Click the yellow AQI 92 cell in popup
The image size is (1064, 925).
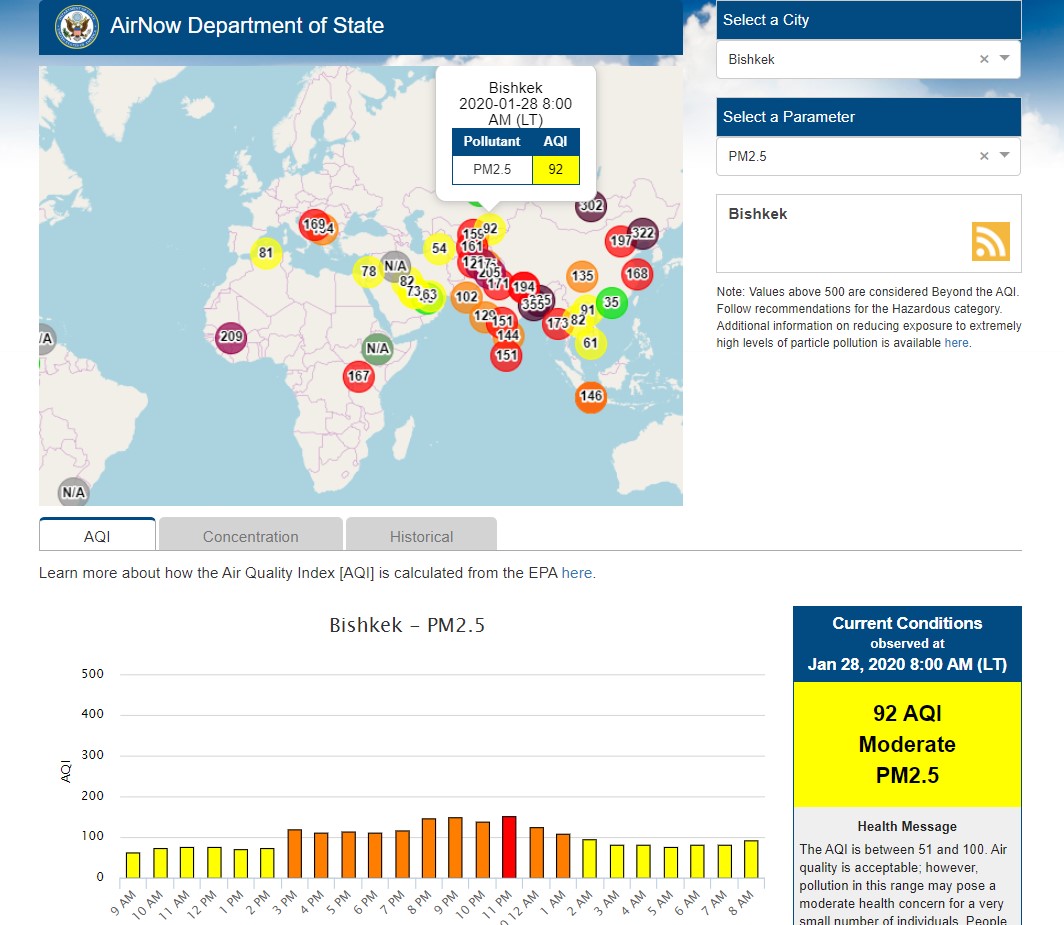point(556,169)
